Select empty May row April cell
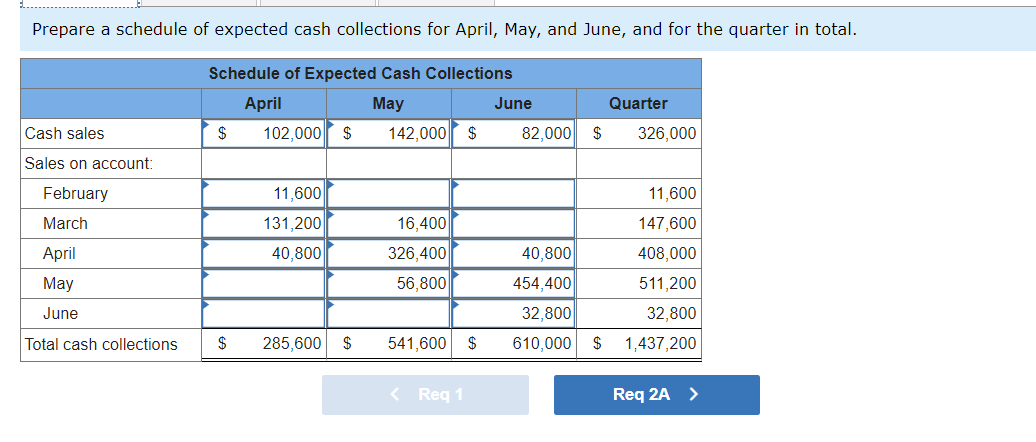Screen dimensions: 1036x442 [x=264, y=283]
